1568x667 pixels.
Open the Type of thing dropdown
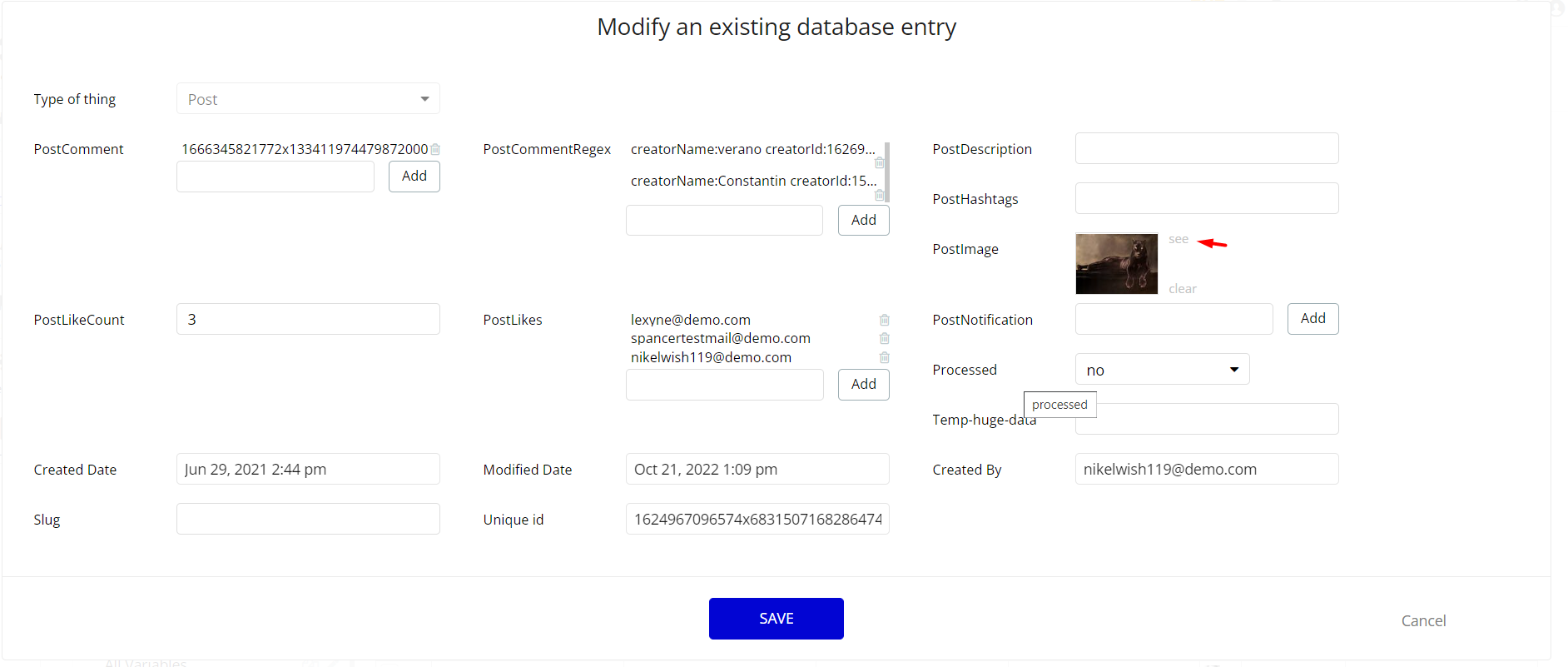click(x=308, y=99)
